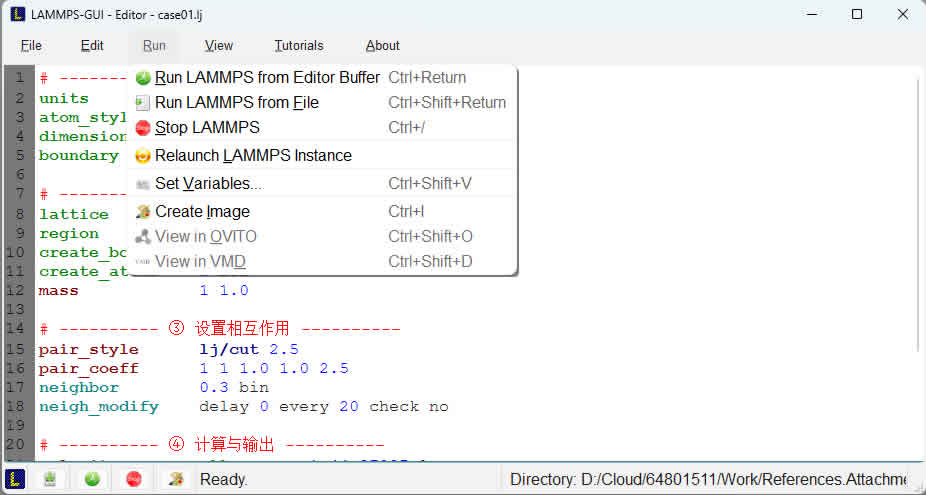Click the file icon beside Run LAMMPS from File
This screenshot has height=495, width=926.
coord(143,103)
